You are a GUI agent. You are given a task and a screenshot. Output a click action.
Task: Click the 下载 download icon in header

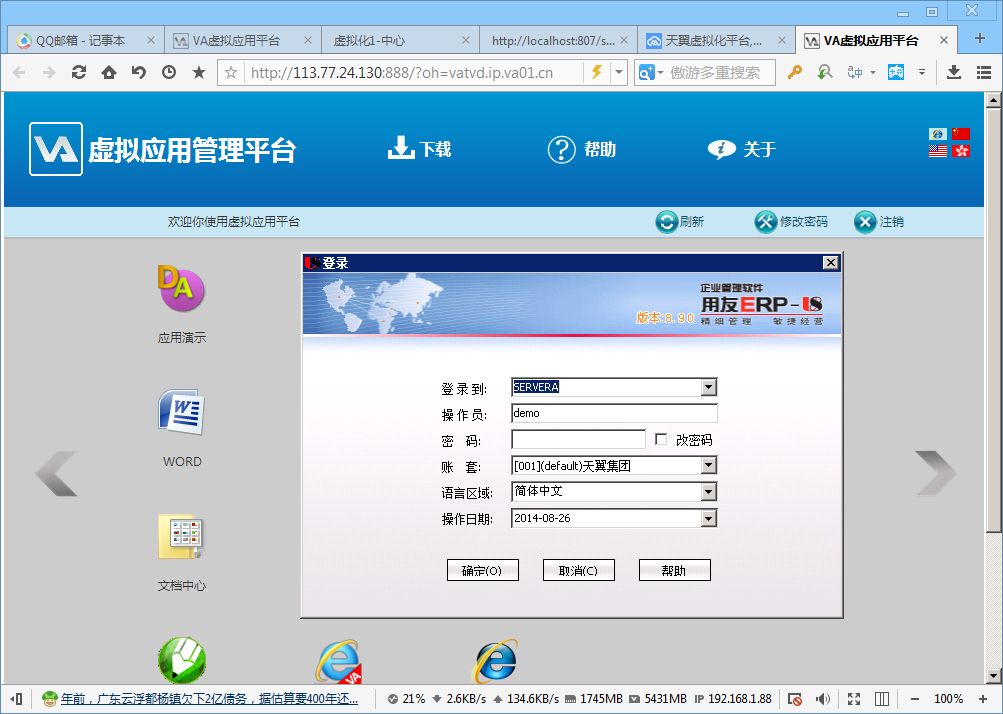[x=401, y=149]
